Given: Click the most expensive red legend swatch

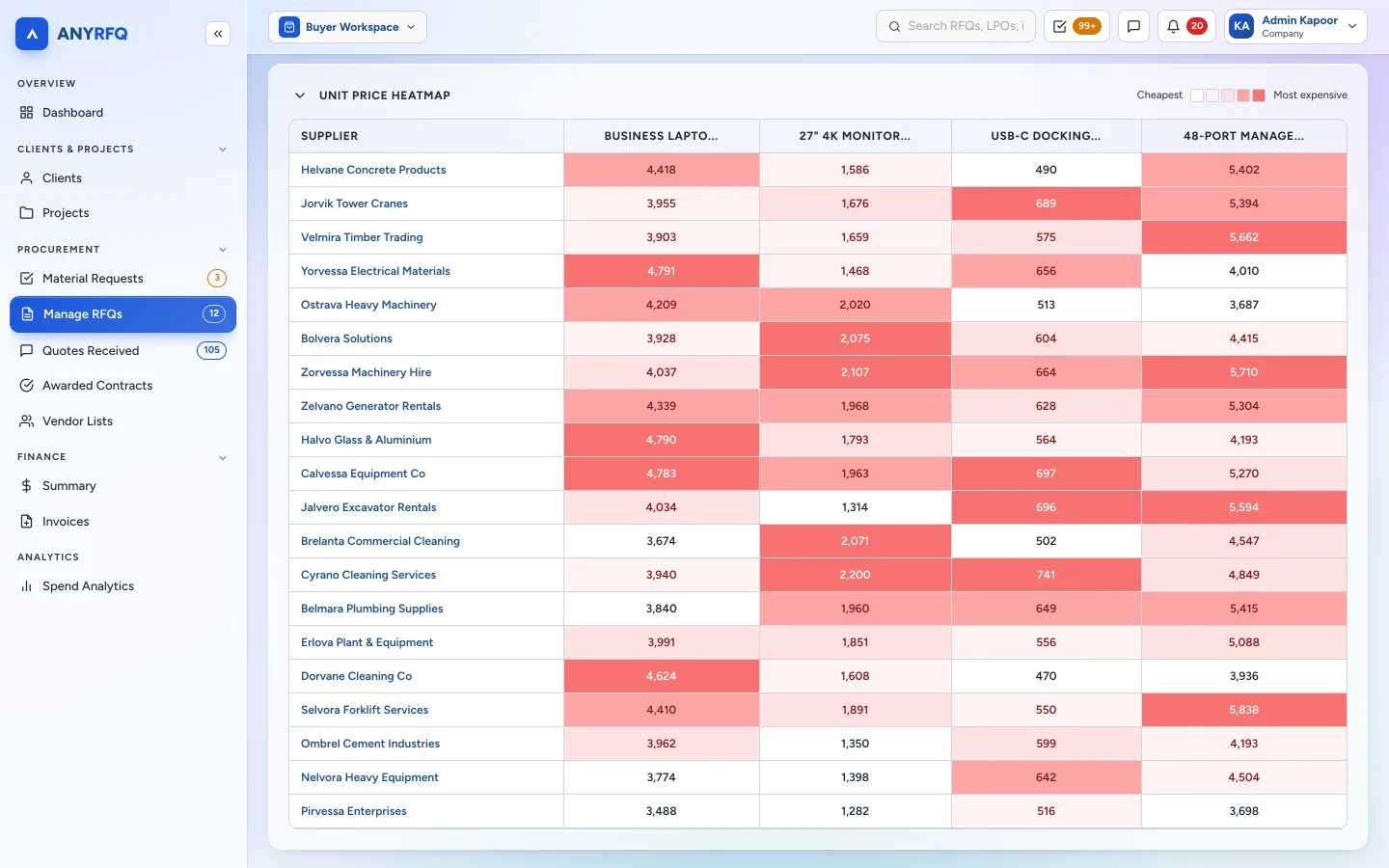Looking at the screenshot, I should coord(1258,95).
